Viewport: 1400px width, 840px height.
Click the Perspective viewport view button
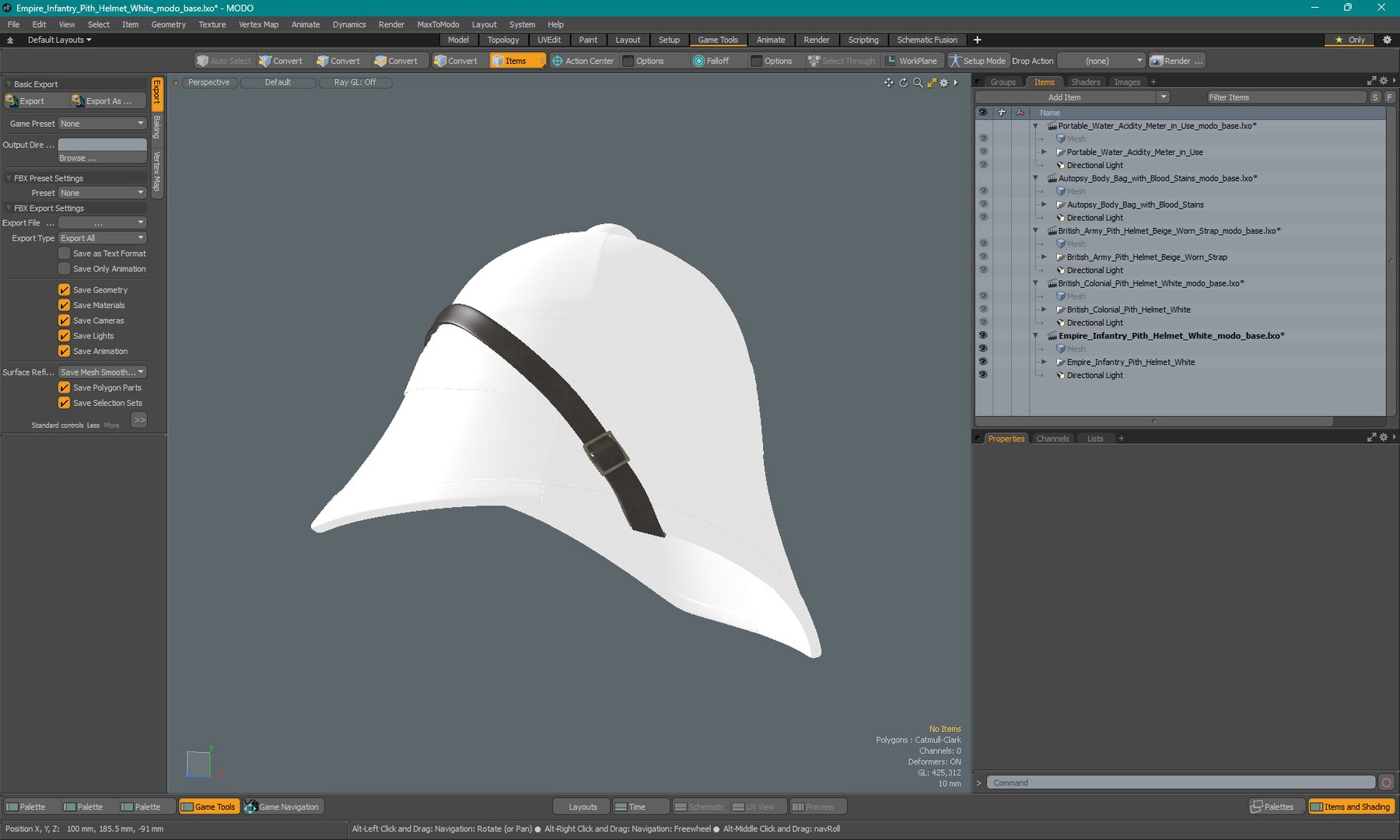[x=209, y=82]
